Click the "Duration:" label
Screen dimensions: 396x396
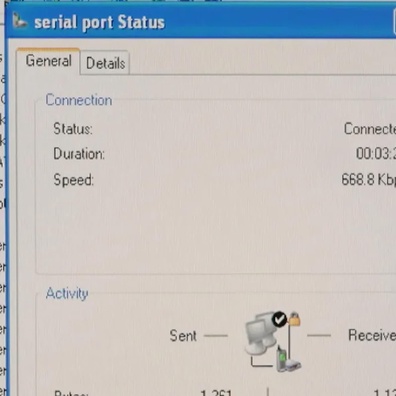pyautogui.click(x=79, y=154)
